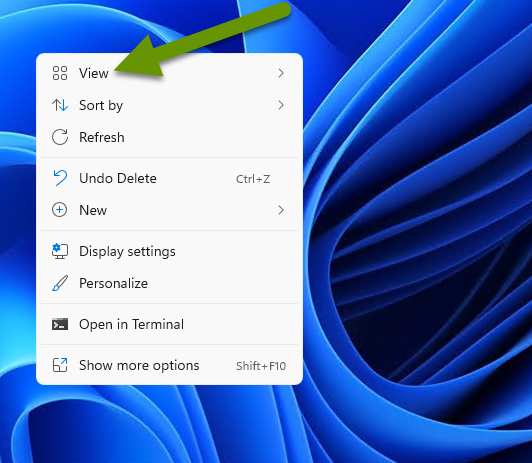The height and width of the screenshot is (463, 532).
Task: Open the View menu entry
Action: click(x=169, y=73)
